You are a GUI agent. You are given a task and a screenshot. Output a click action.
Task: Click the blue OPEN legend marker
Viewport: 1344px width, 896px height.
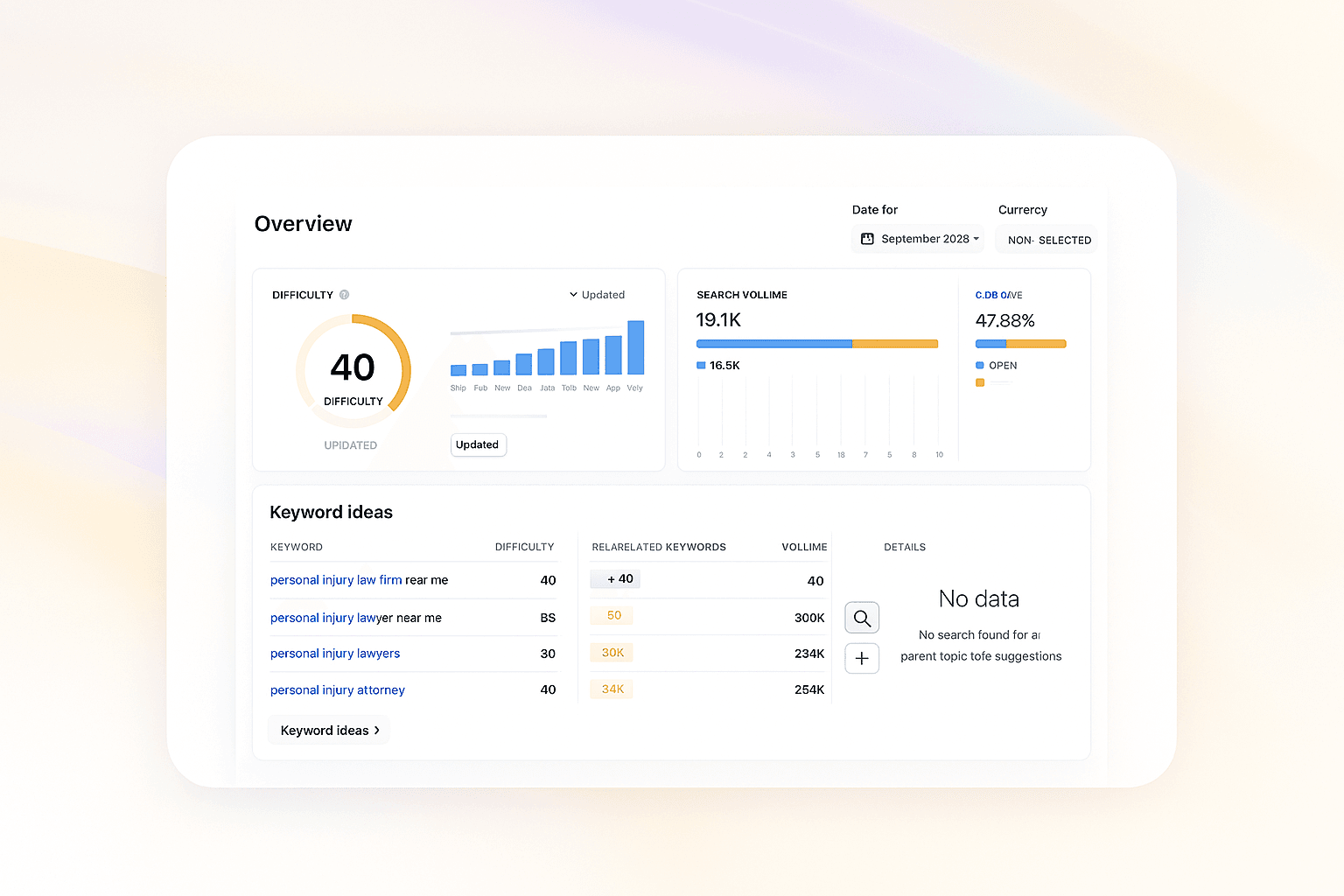point(980,365)
